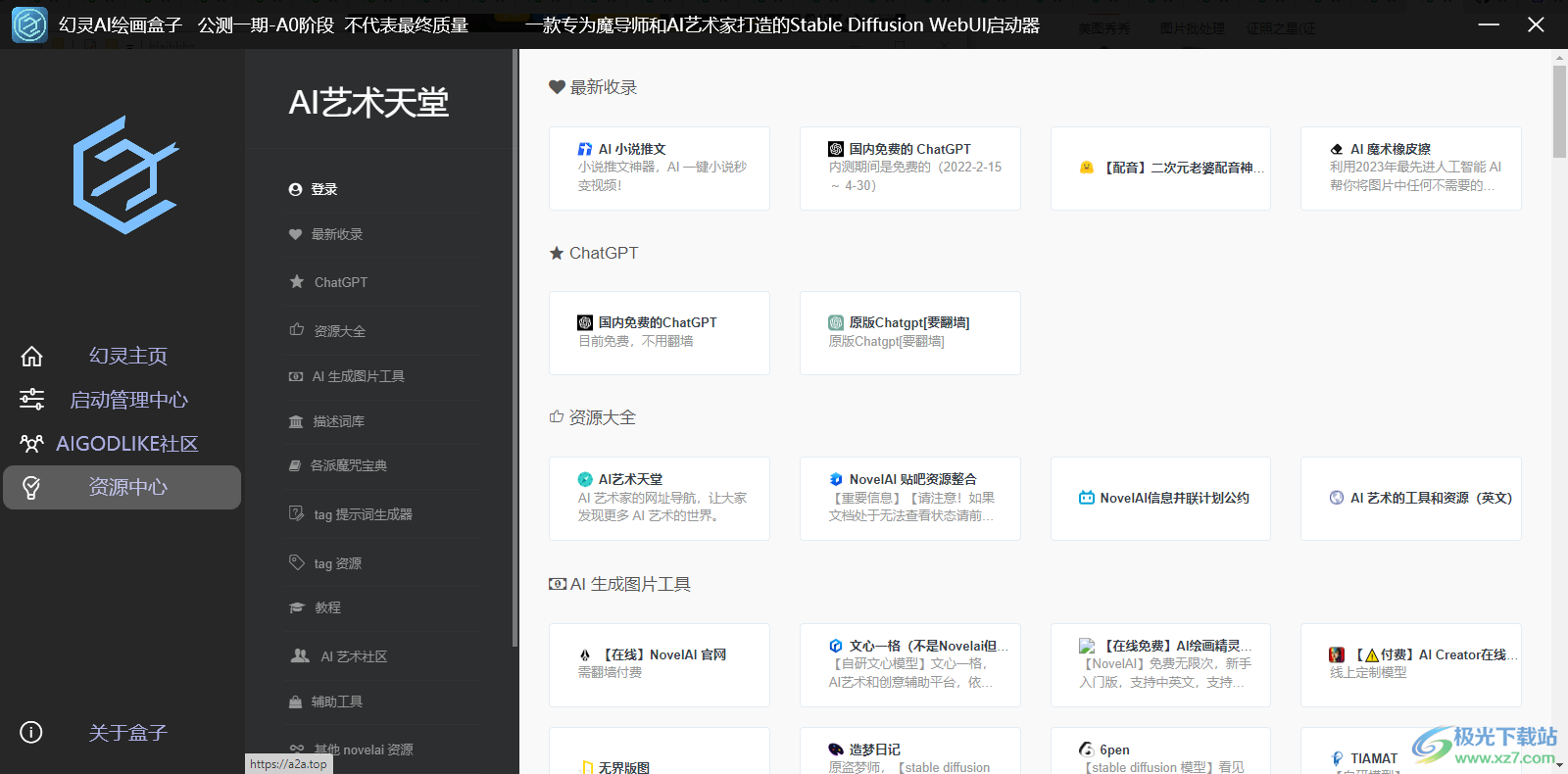Open the 国内免费的ChatGPT card under ChatGPT heading
Image resolution: width=1568 pixels, height=774 pixels.
tap(660, 332)
